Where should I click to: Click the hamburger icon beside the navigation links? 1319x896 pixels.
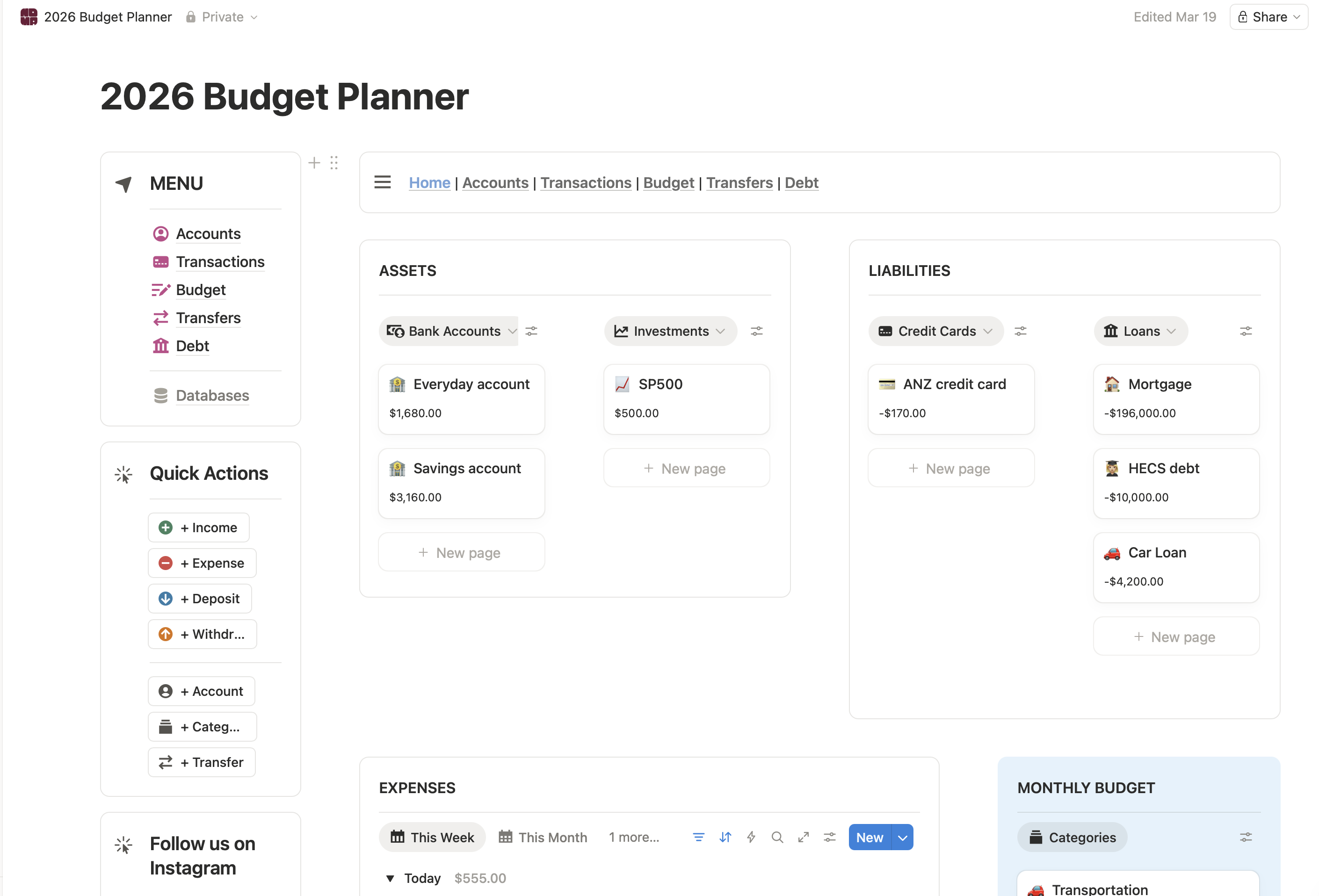pos(383,182)
